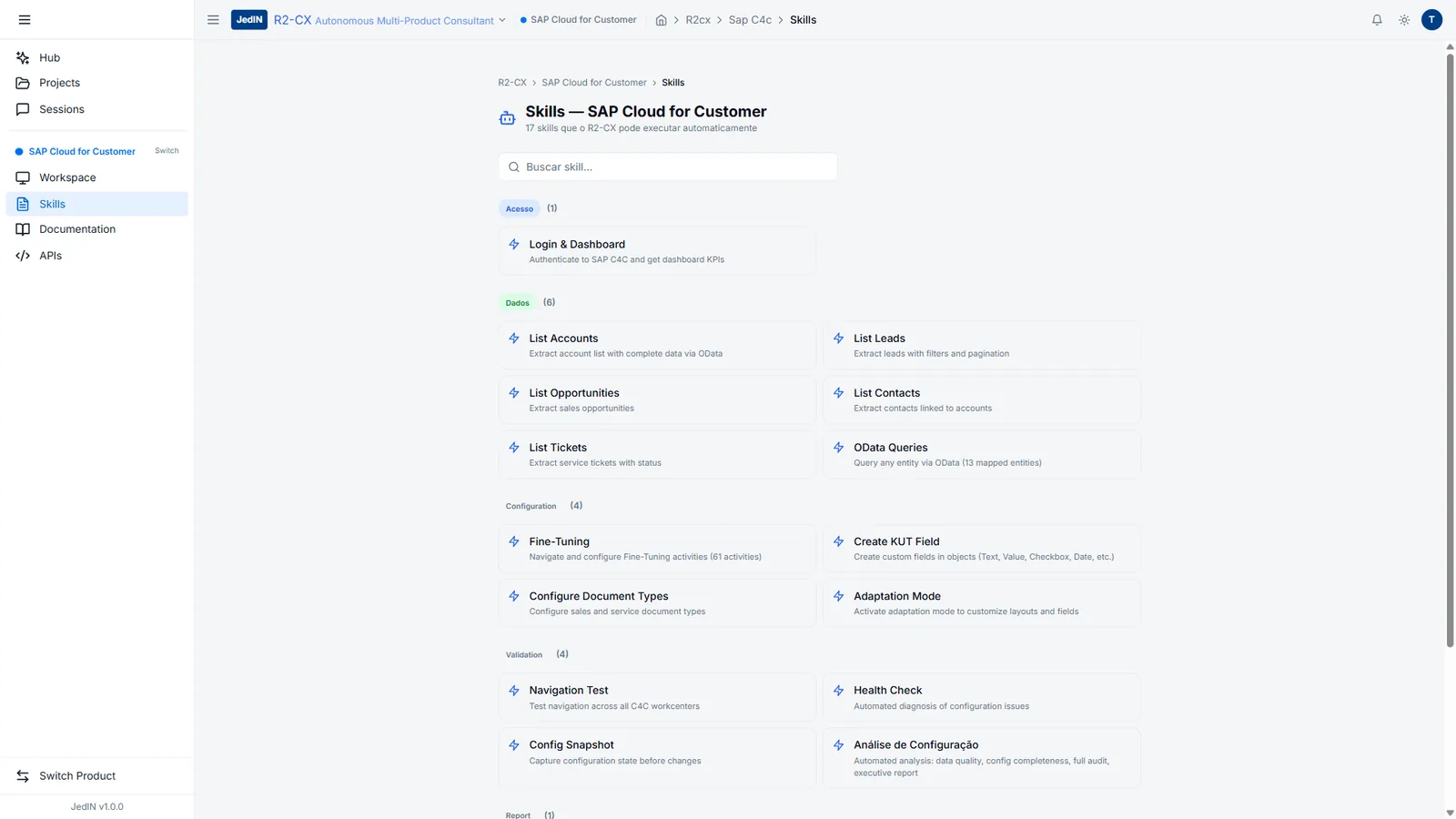Click the Sap C4c breadcrumb in the top bar
Screen dimensions: 1456x819
750,20
